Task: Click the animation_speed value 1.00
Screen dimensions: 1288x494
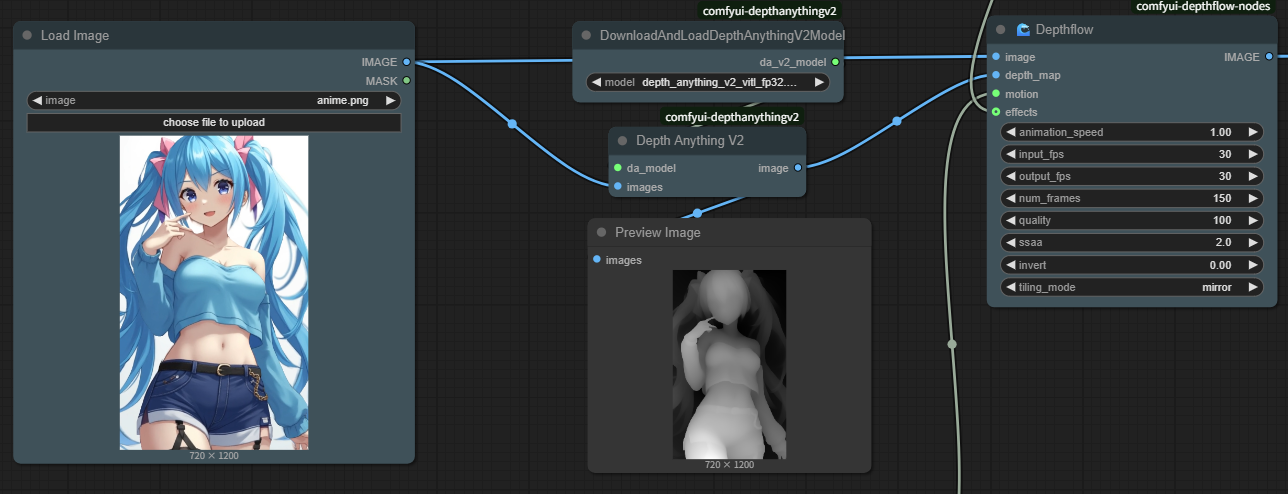Action: point(1220,132)
